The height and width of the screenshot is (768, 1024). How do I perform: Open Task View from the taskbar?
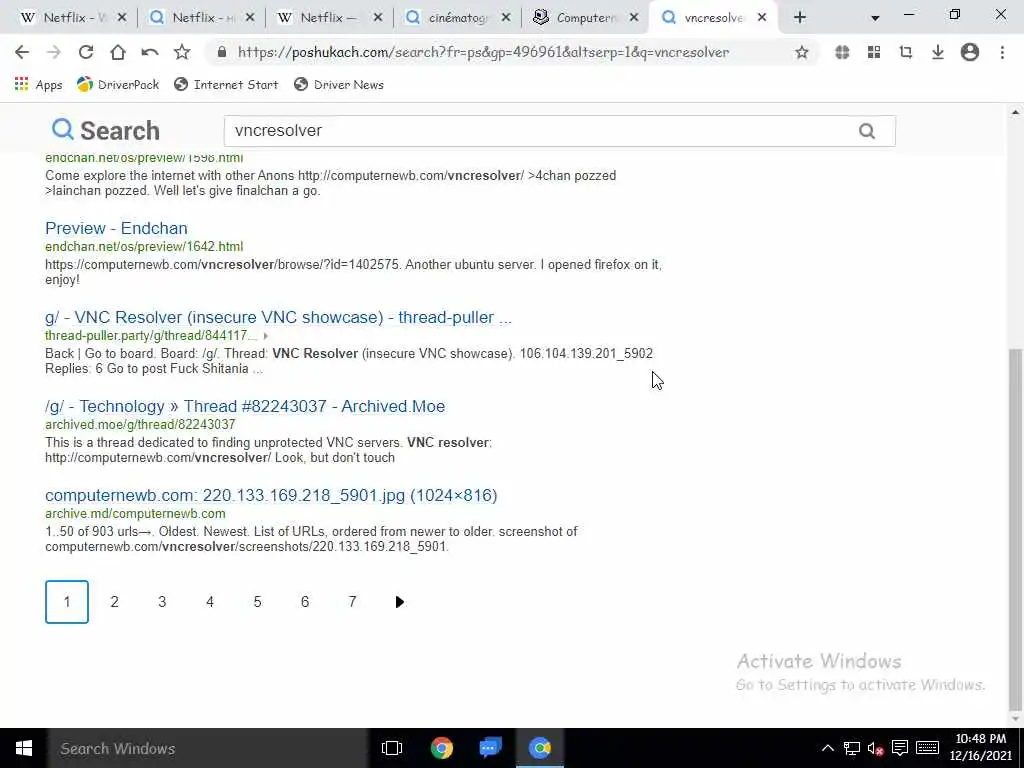tap(392, 748)
